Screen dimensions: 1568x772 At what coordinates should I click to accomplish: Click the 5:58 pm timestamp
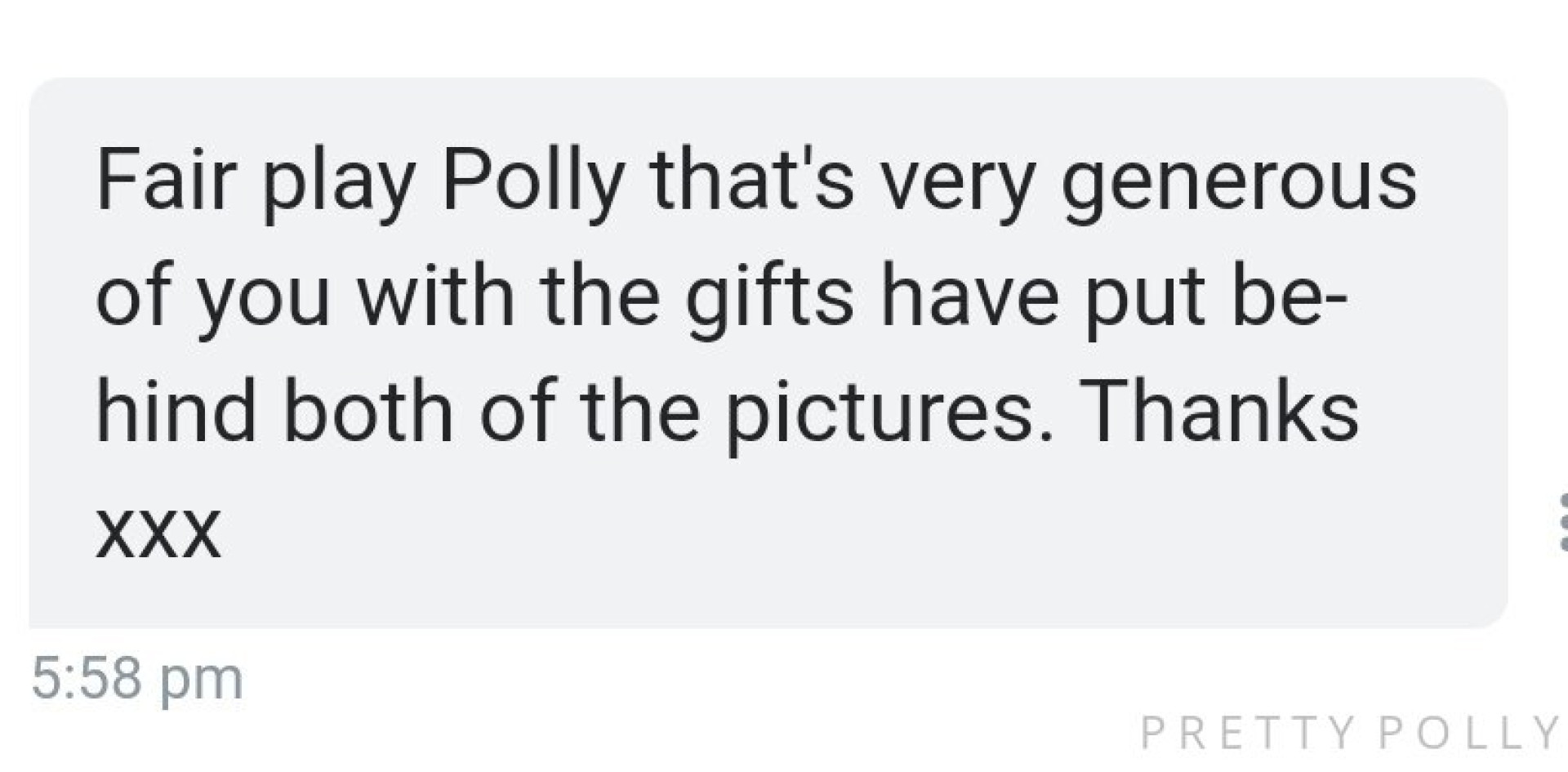point(137,678)
